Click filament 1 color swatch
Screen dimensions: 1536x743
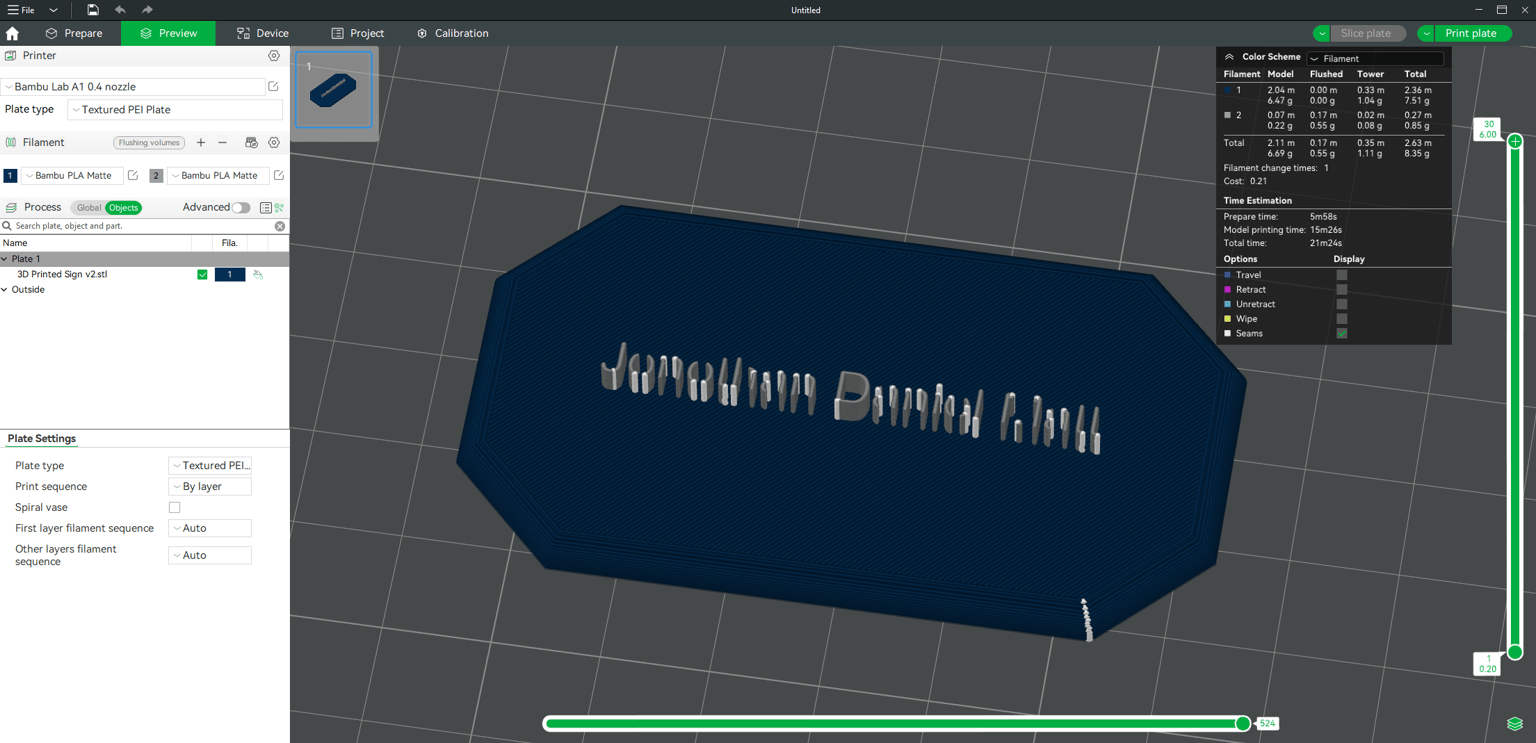pos(10,176)
